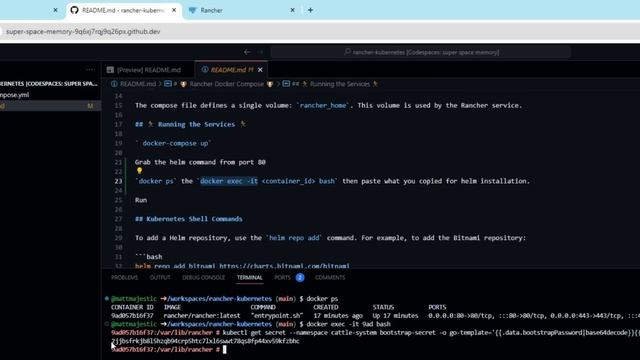Image resolution: width=640 pixels, height=360 pixels.
Task: Click the github.dev address bar URL
Action: 83,31
